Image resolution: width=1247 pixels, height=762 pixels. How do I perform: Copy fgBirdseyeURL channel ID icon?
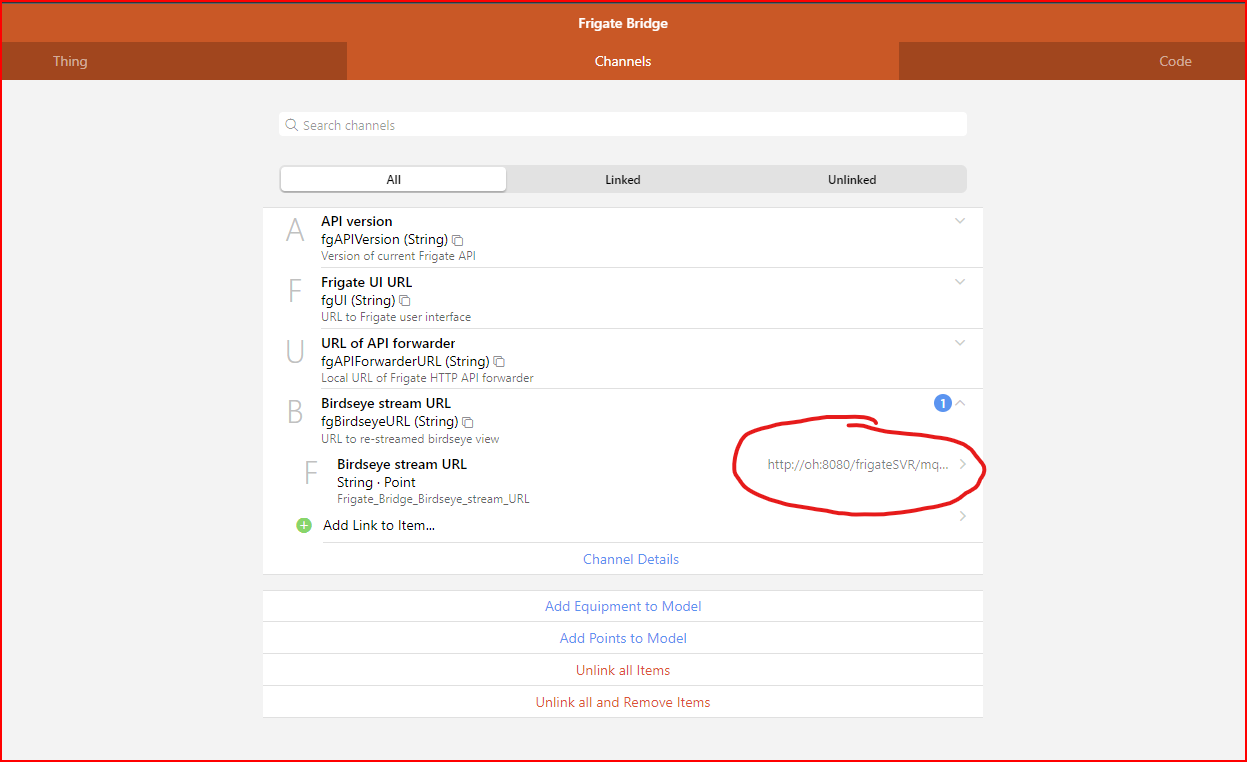click(468, 422)
